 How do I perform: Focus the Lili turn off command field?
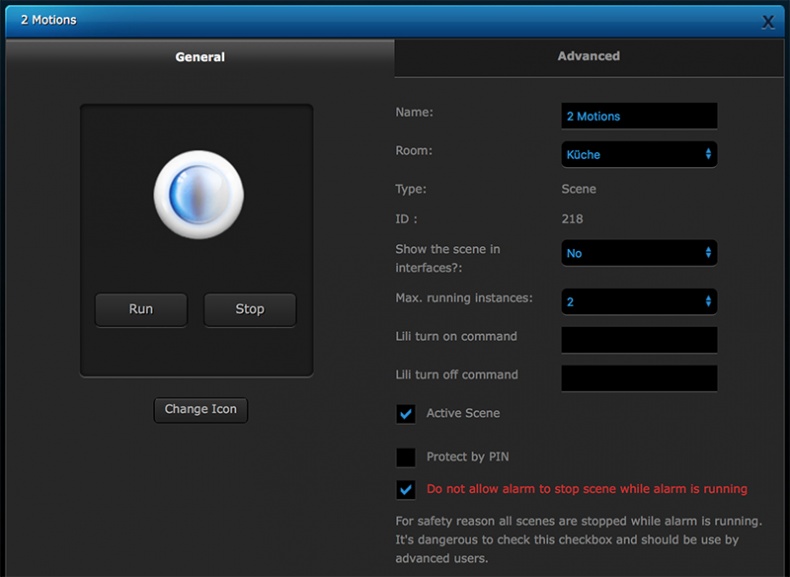639,378
